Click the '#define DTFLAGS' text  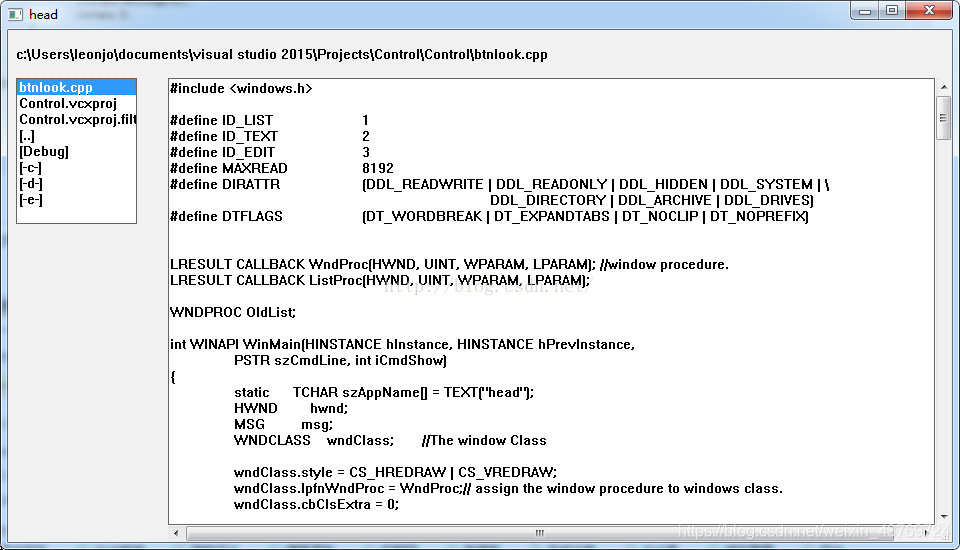tap(226, 216)
